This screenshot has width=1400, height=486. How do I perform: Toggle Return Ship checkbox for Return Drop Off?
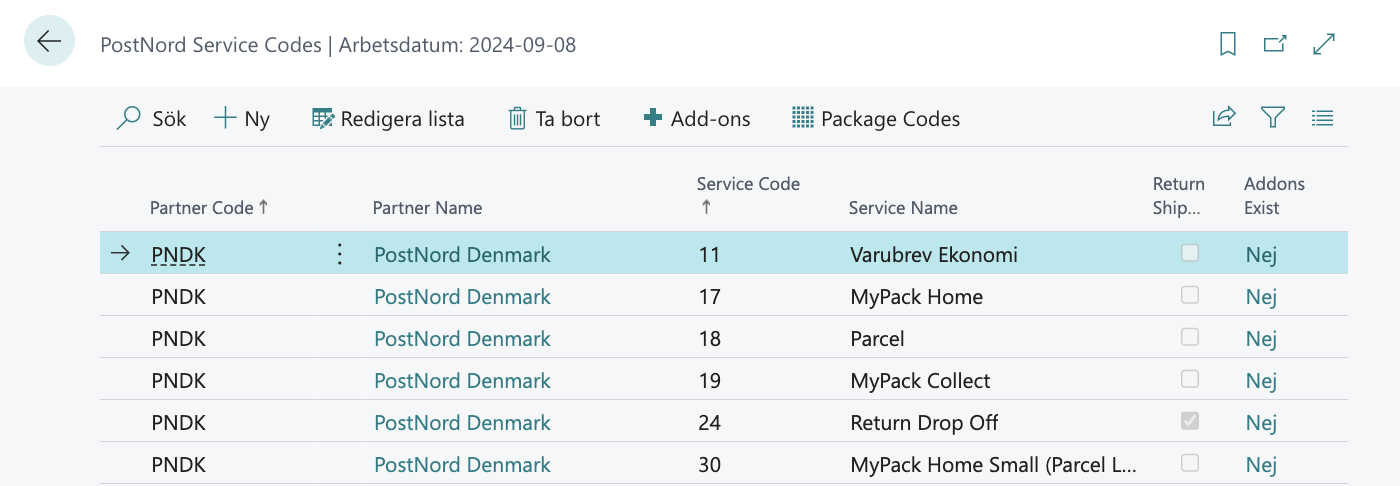point(1190,421)
